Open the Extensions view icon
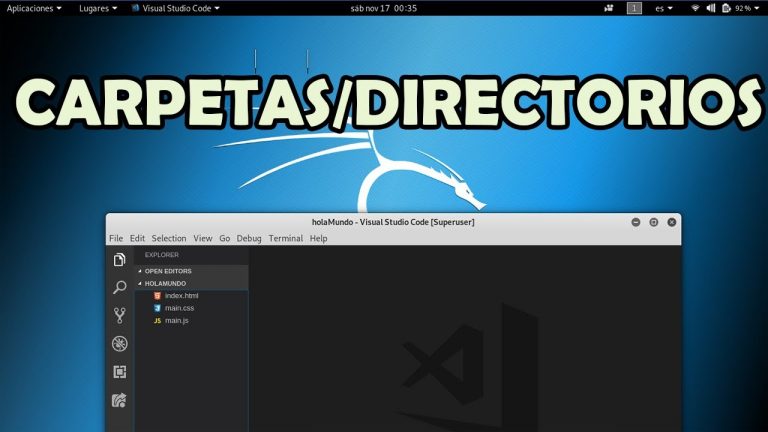Image resolution: width=768 pixels, height=432 pixels. 120,372
